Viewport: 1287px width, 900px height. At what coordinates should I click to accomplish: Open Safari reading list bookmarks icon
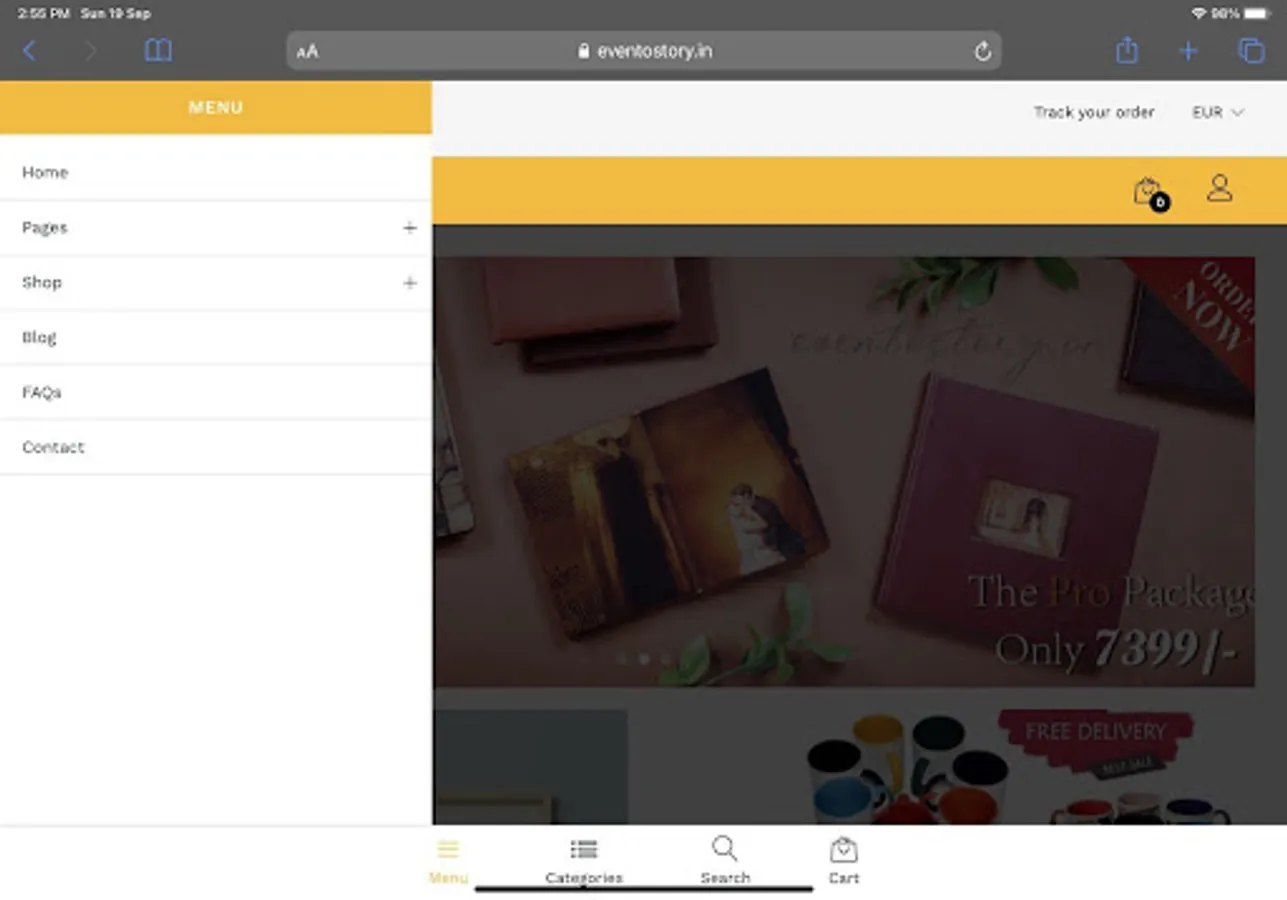point(157,50)
